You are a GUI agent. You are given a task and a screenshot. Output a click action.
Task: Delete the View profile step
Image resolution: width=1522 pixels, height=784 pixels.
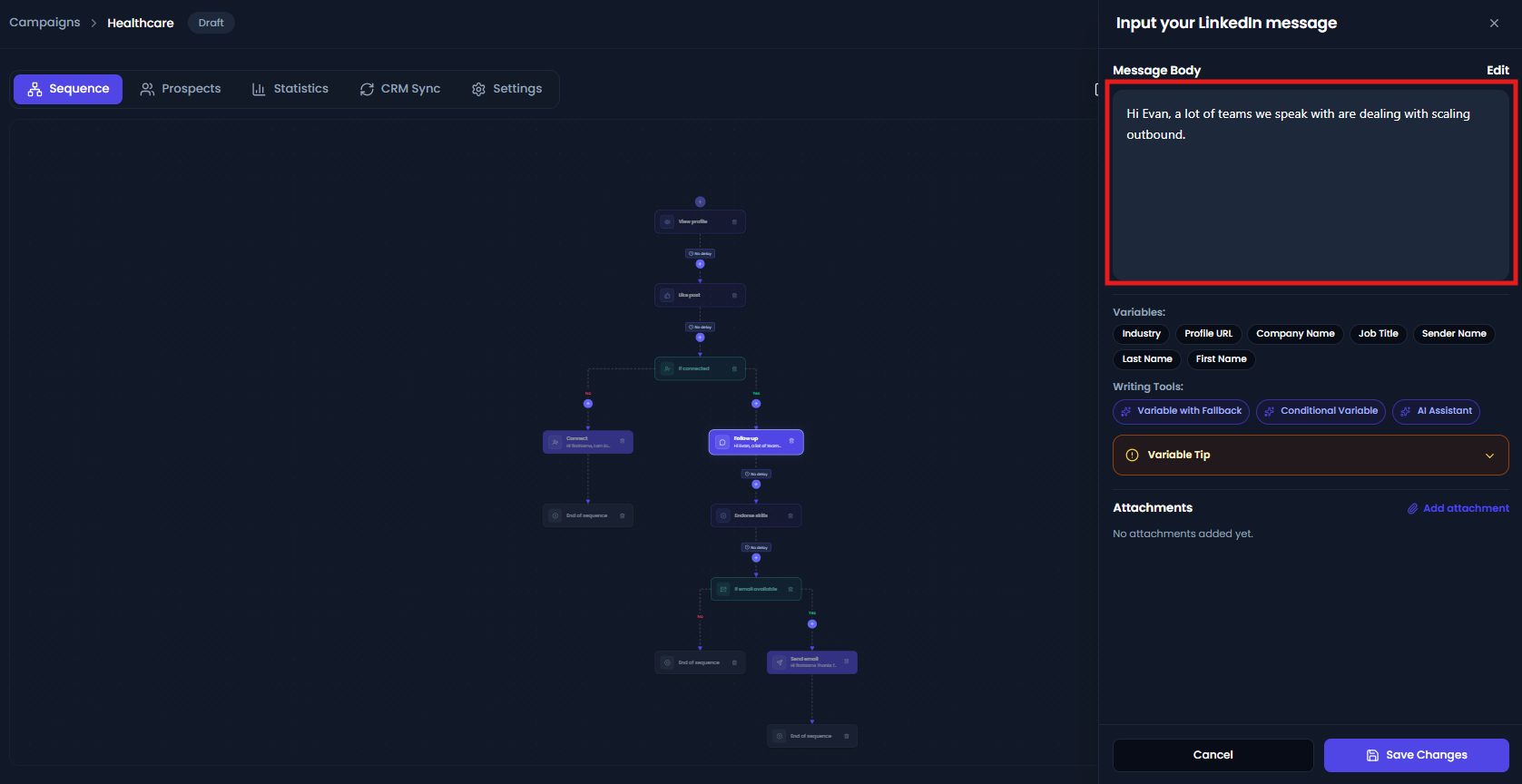click(734, 221)
